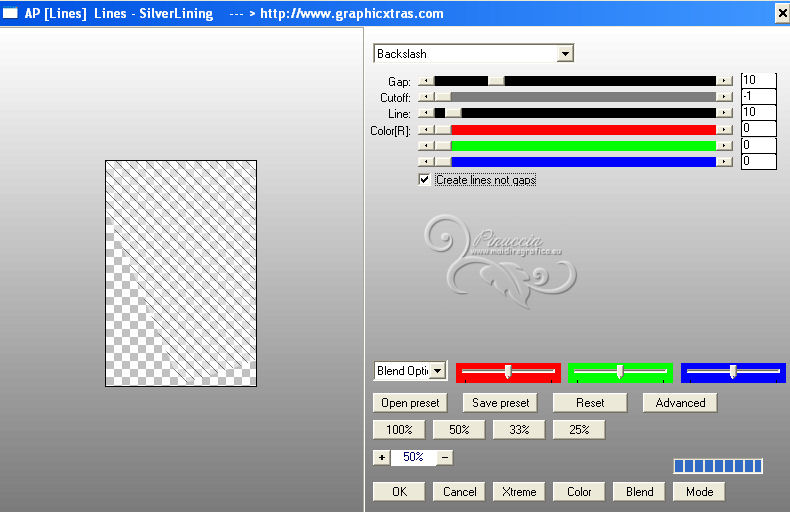
Task: Click the Line value field
Action: point(759,112)
